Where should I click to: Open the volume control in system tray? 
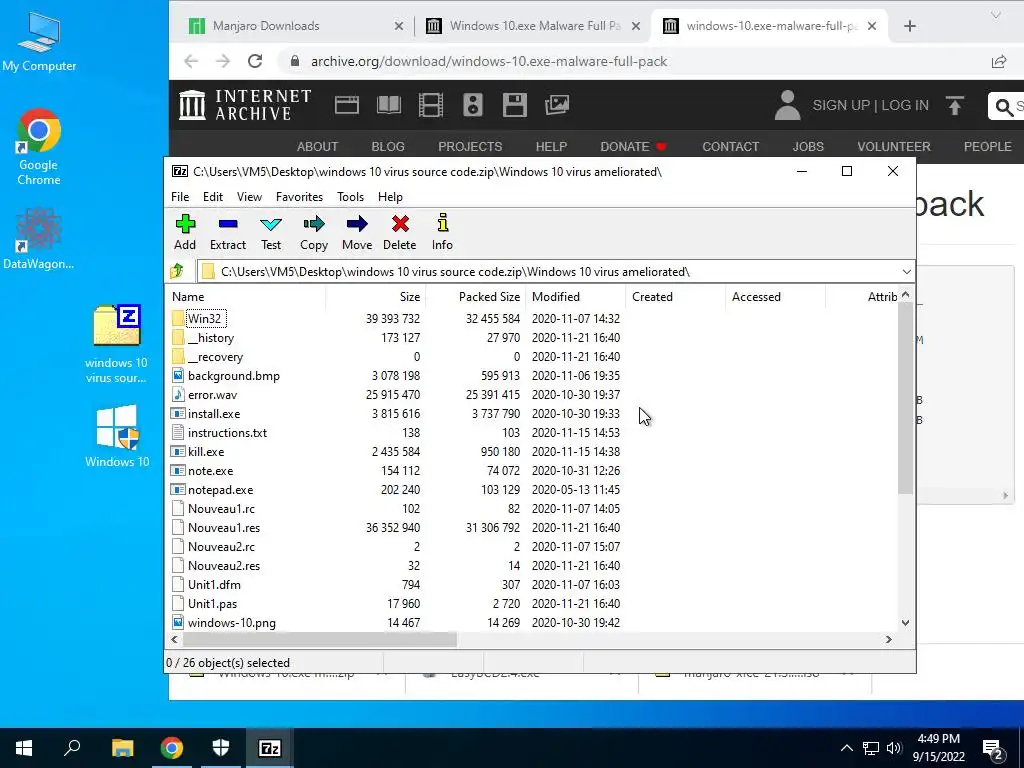[894, 748]
